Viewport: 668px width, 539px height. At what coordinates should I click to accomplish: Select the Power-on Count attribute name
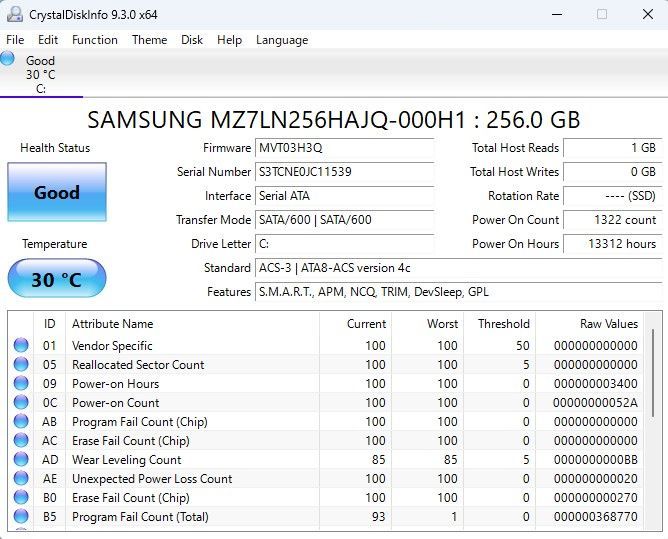click(x=115, y=403)
